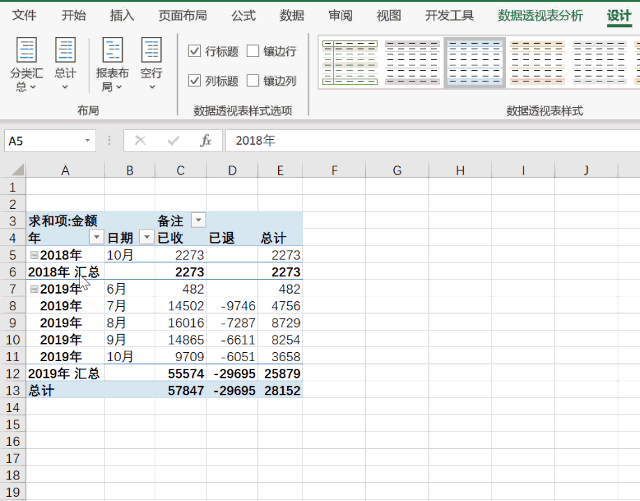Select column C header
Image resolution: width=640 pixels, height=501 pixels.
181,170
